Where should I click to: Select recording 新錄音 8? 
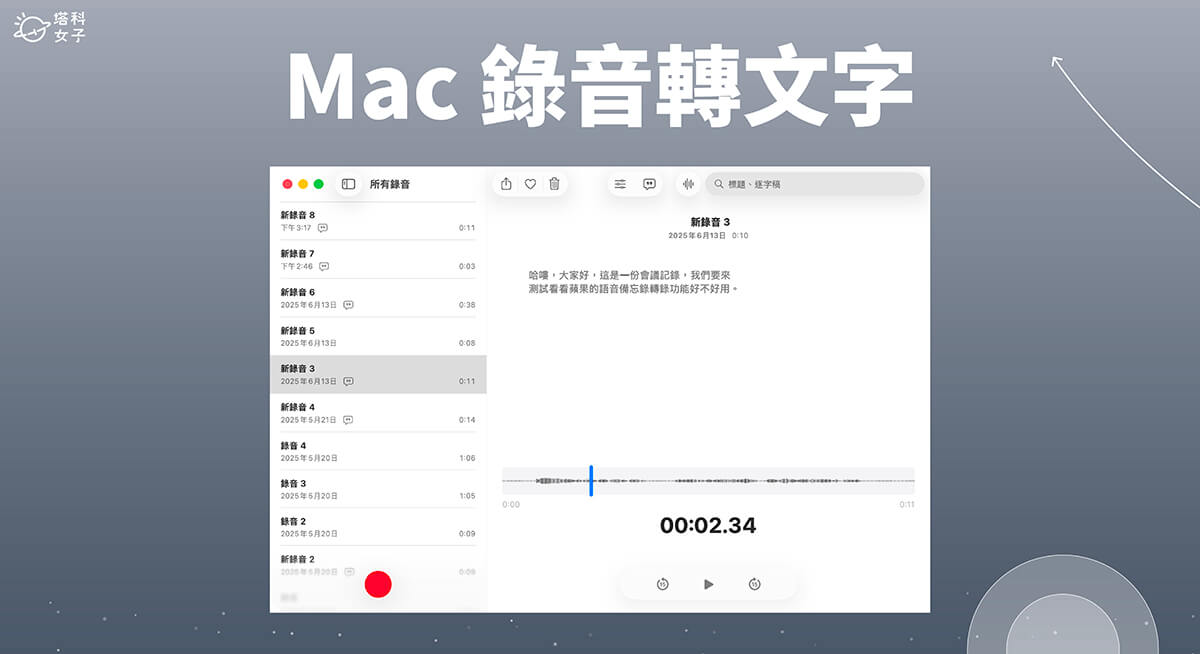(x=378, y=221)
